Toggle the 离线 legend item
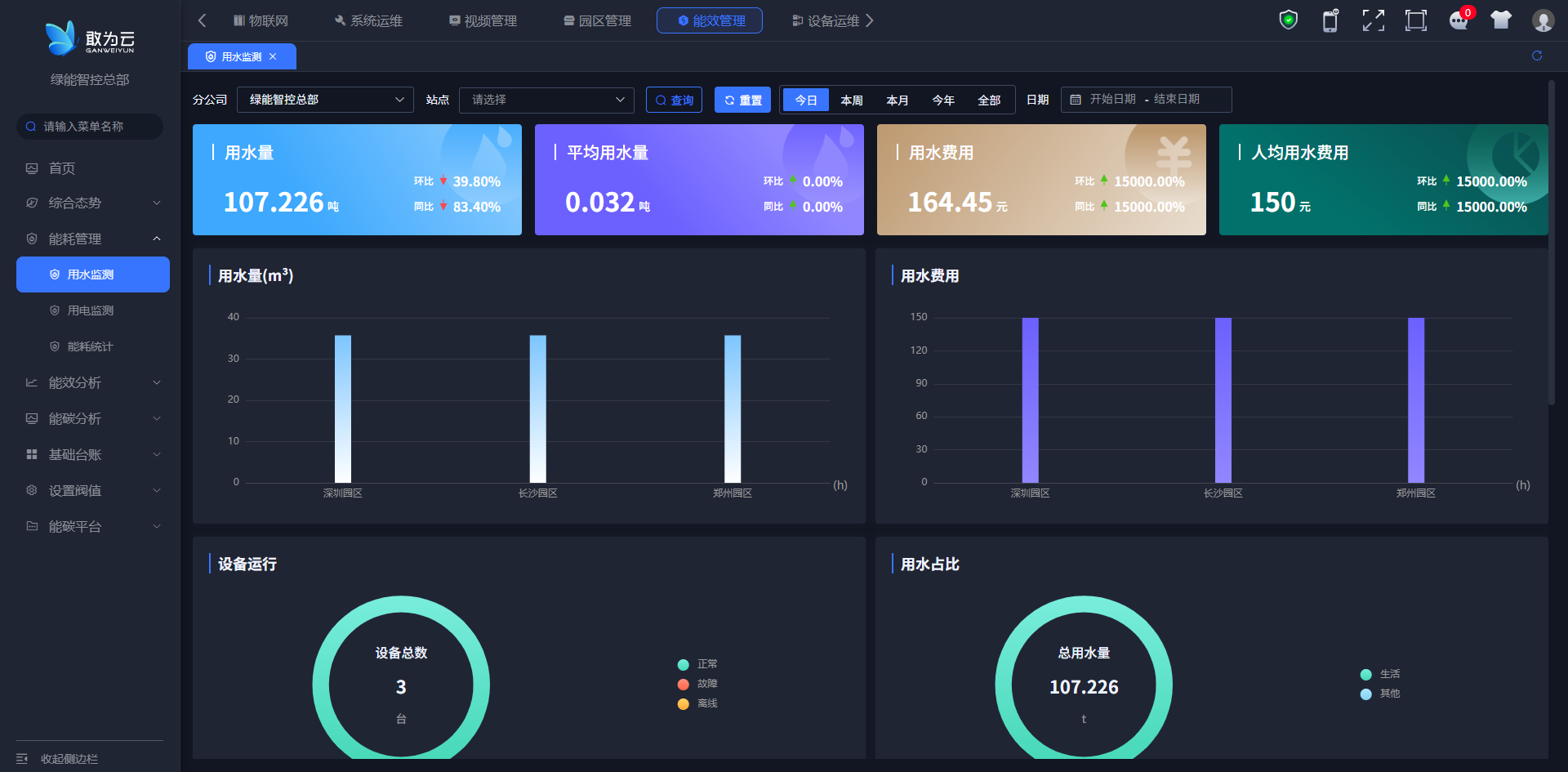 pyautogui.click(x=697, y=703)
